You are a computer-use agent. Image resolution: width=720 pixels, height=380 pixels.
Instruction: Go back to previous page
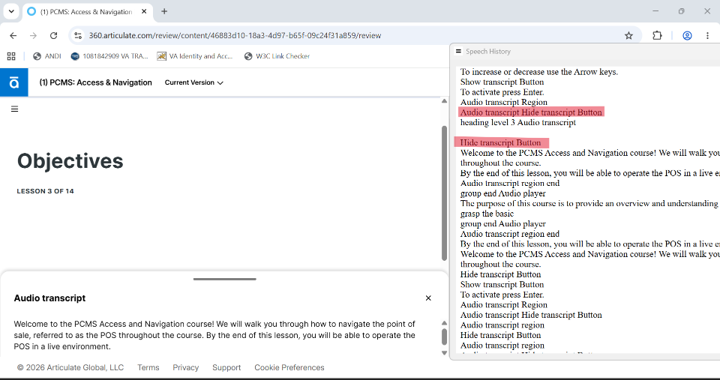13,35
